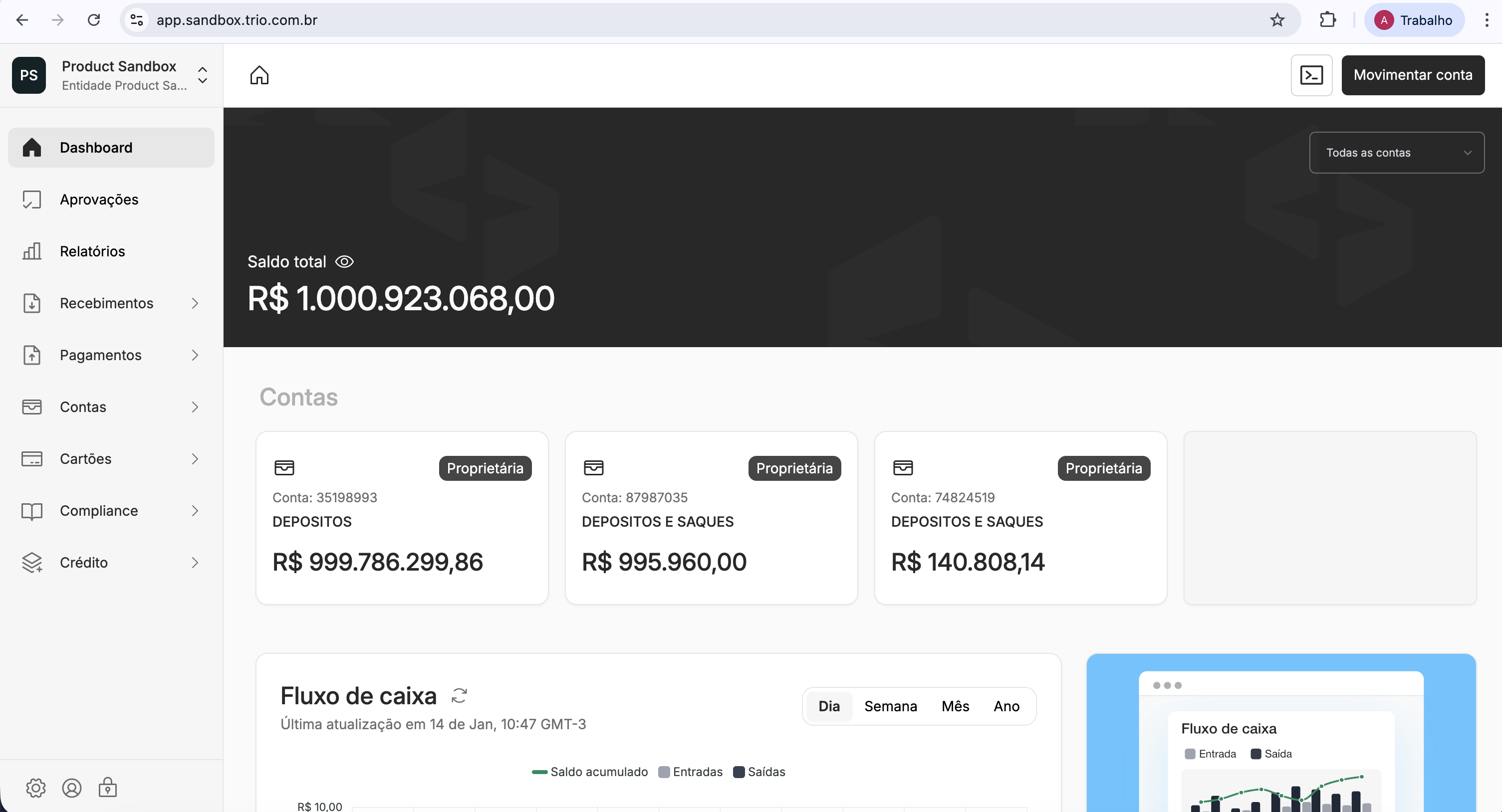
Task: Expand the Pagamentos submenu chevron
Action: pos(195,355)
